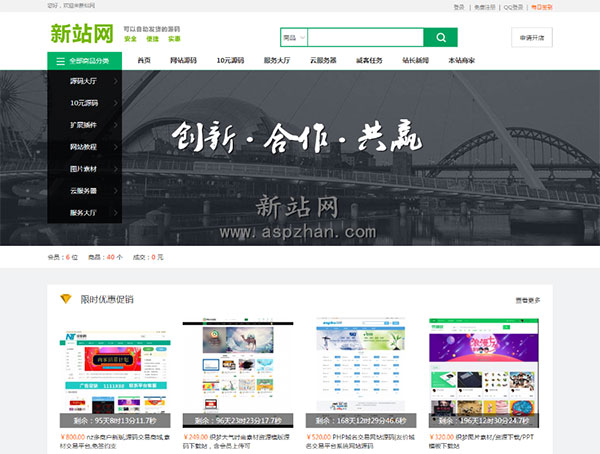Viewport: 600px width, 454px height.
Task: Open the 商品 search type dropdown
Action: (x=294, y=37)
